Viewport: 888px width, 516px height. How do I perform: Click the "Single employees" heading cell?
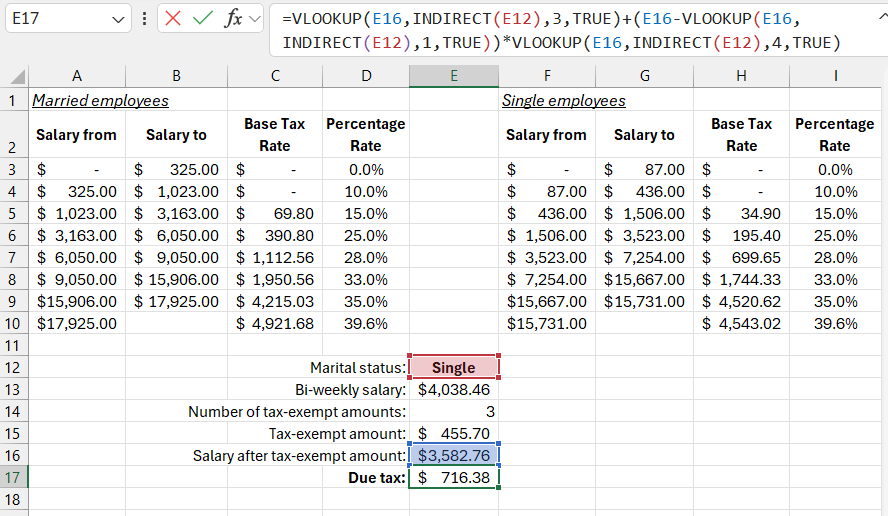pos(564,100)
